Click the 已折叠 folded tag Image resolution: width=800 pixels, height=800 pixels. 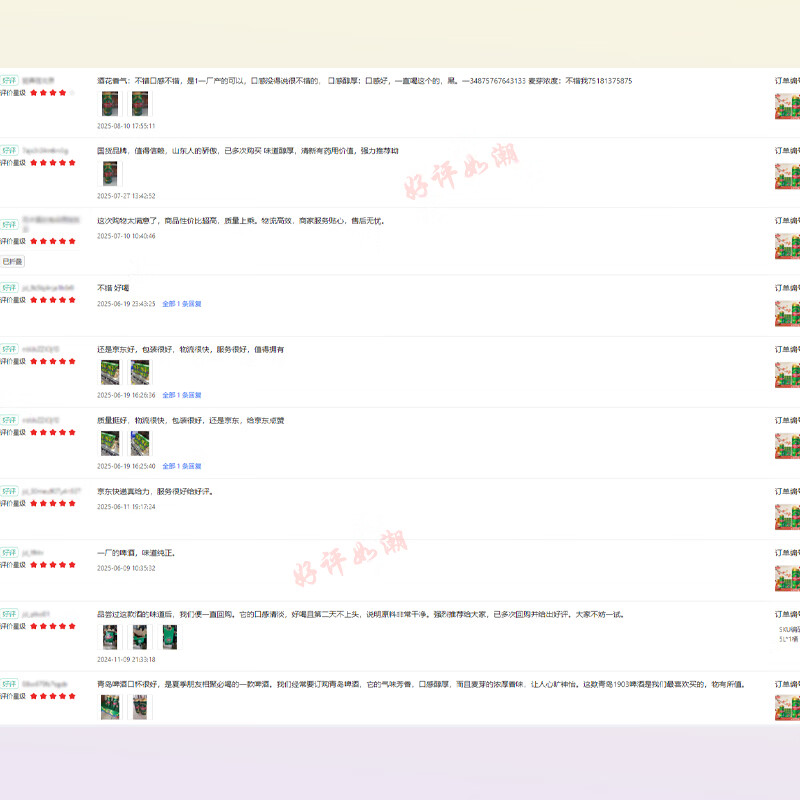coord(12,261)
